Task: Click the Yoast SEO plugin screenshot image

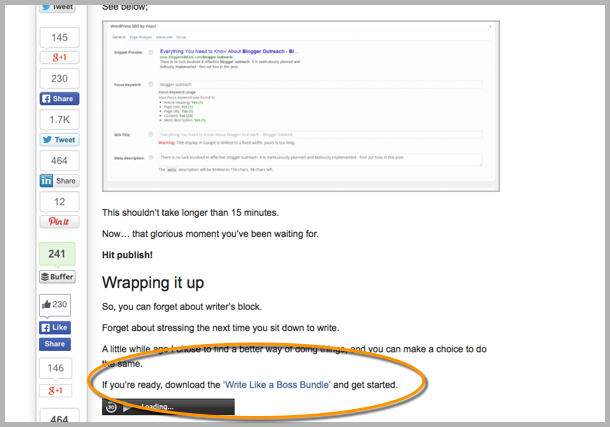Action: (x=301, y=106)
